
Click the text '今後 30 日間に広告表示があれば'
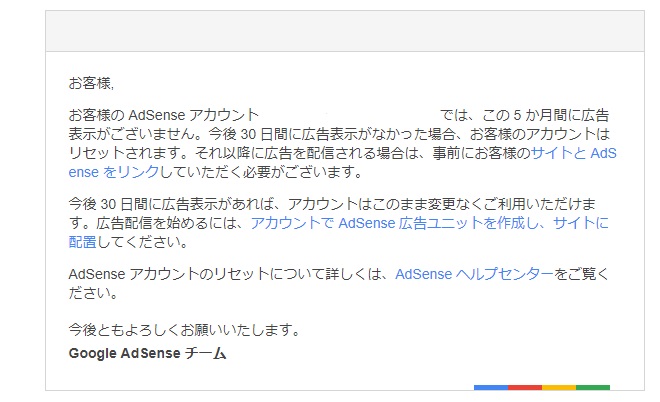tap(170, 204)
